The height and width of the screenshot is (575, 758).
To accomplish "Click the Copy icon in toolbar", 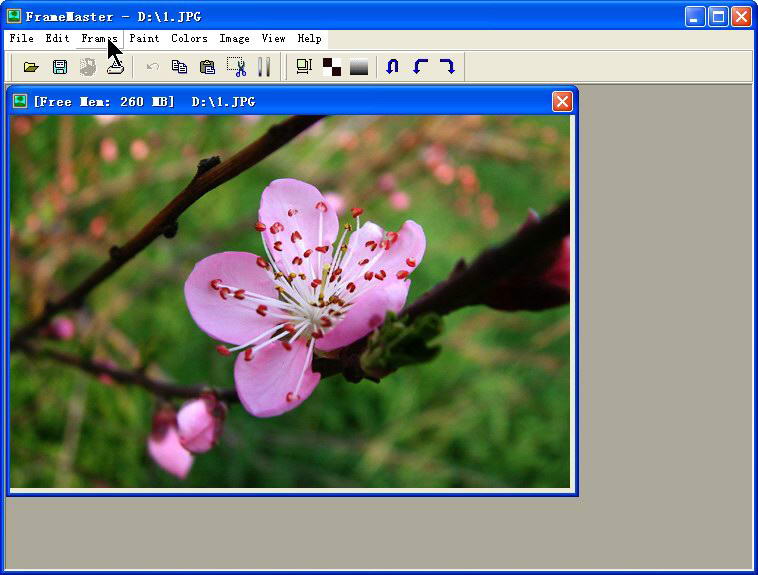I will [x=179, y=67].
